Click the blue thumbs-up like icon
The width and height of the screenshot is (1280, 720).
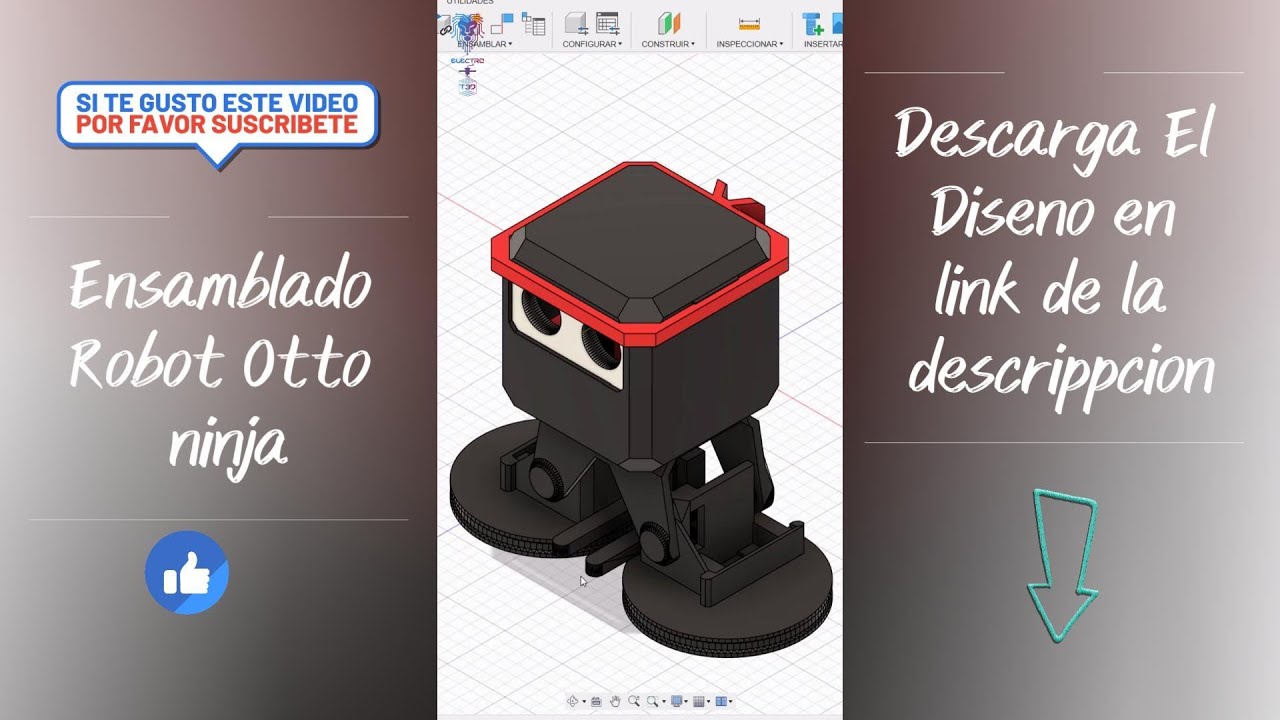(187, 572)
